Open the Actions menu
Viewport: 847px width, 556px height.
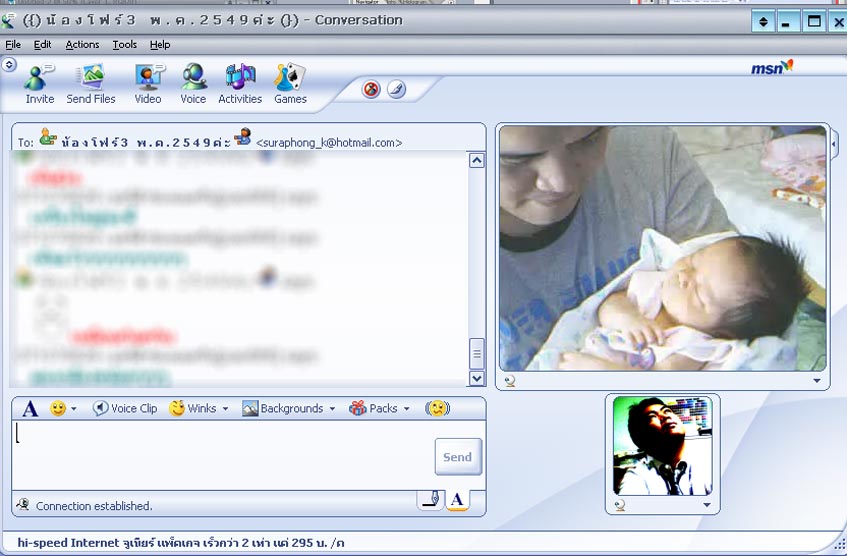[x=82, y=45]
